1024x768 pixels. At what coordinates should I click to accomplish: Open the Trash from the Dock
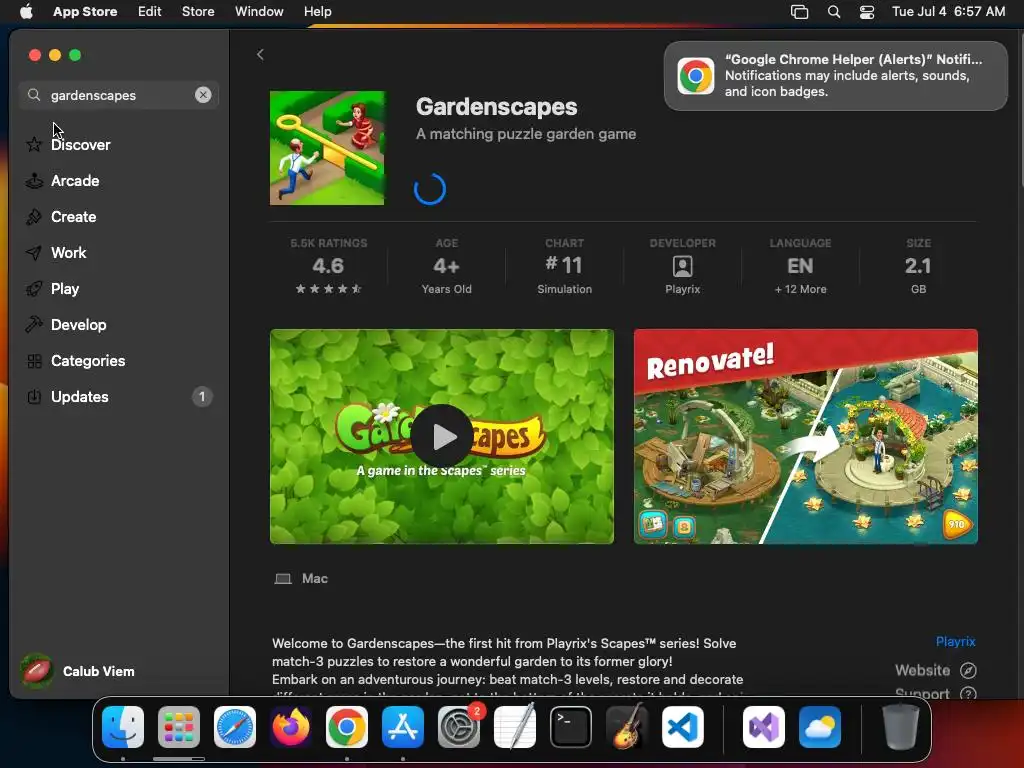tap(901, 727)
